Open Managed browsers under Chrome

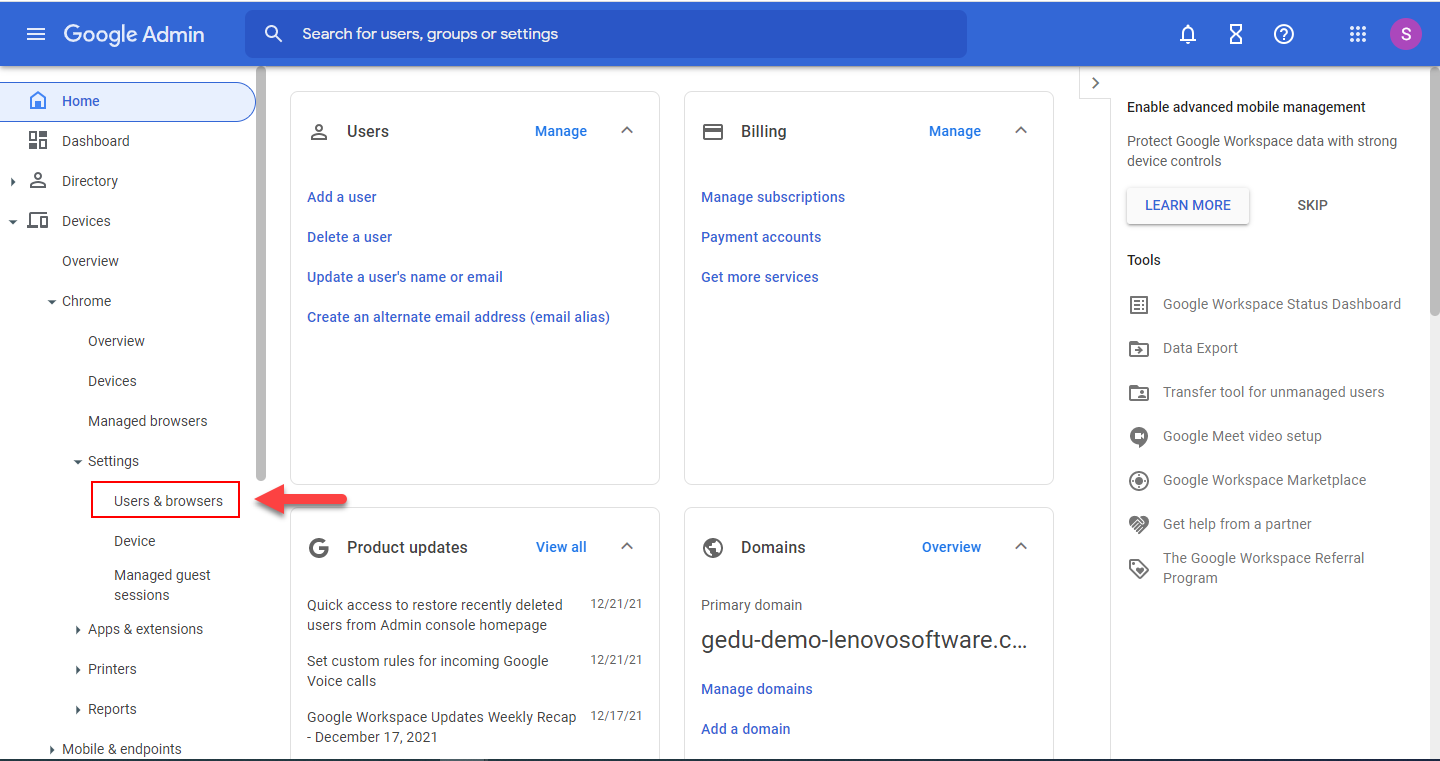coord(148,421)
